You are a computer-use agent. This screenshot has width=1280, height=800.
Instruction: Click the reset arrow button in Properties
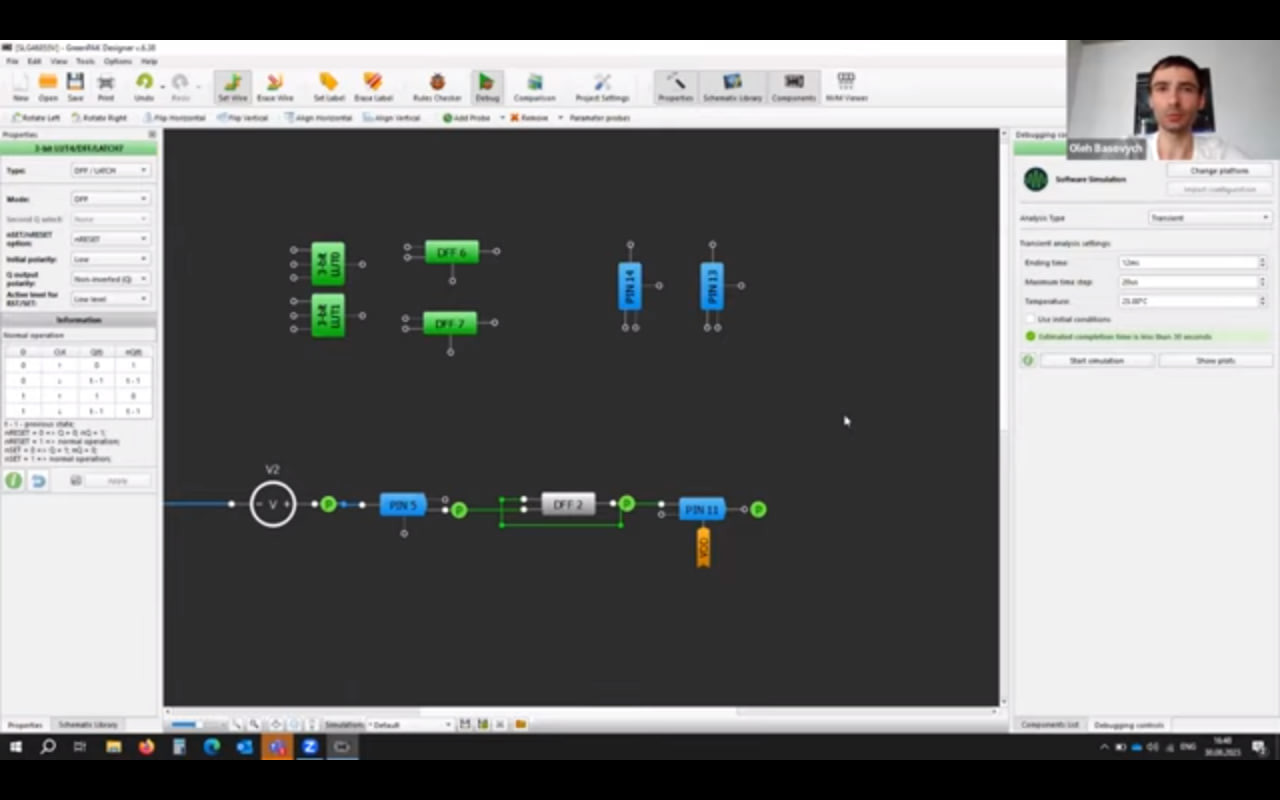click(x=37, y=481)
